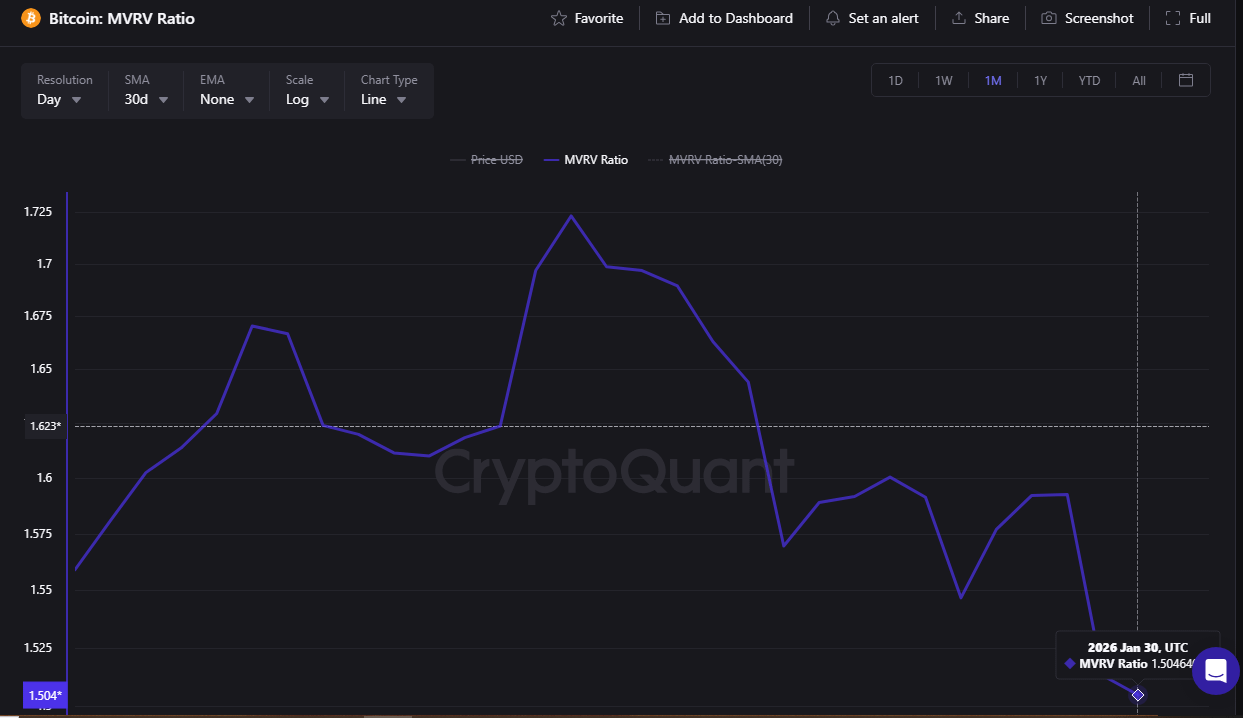Take a chart screenshot with camera icon

[x=1049, y=18]
